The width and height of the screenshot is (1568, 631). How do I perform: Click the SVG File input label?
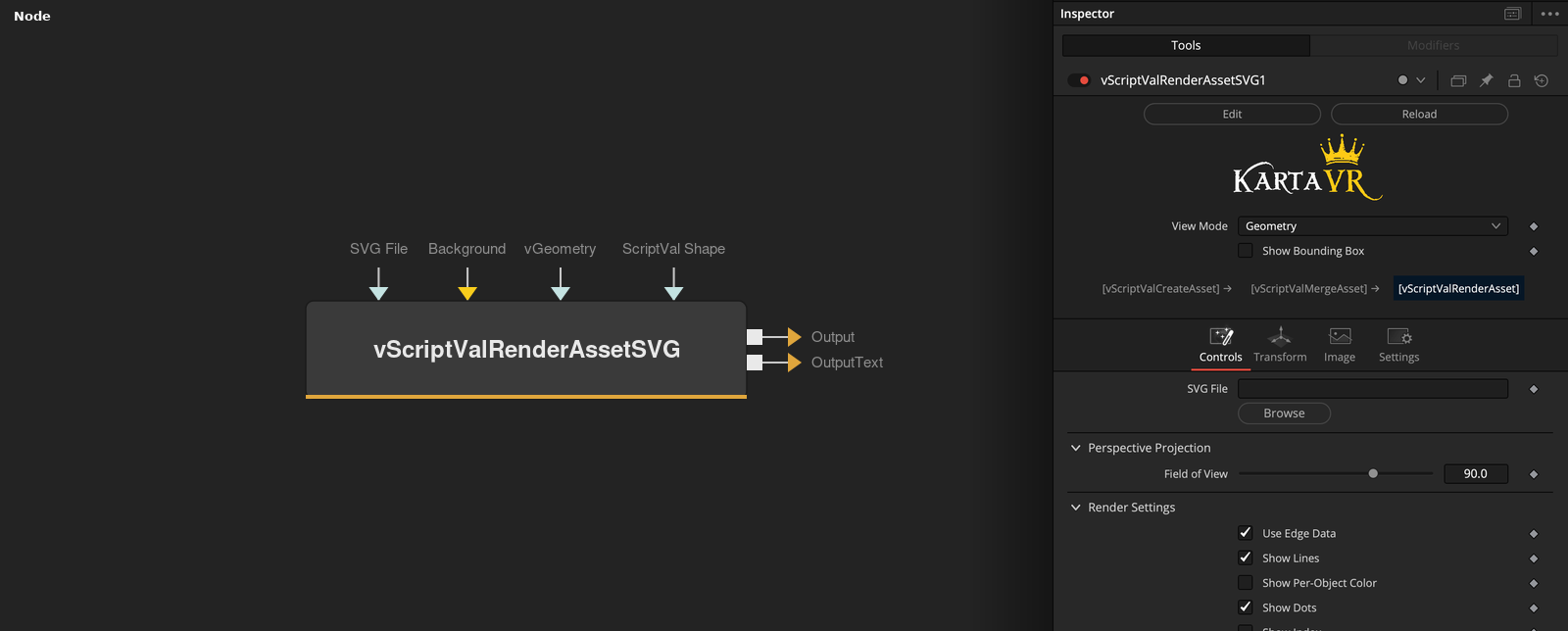click(378, 249)
